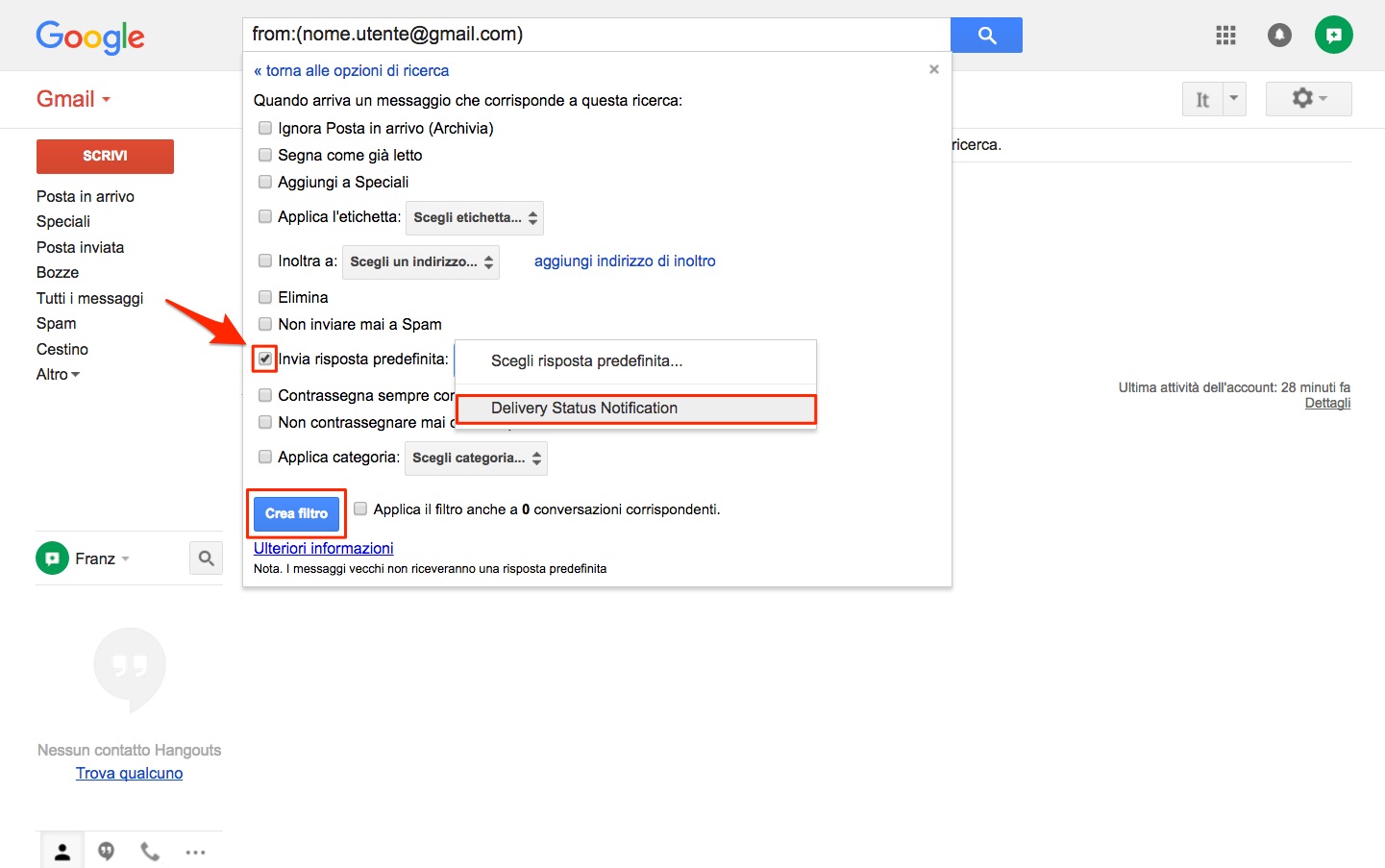Click Franz's green Hangouts avatar
Viewport: 1385px width, 868px height.
pyautogui.click(x=52, y=558)
